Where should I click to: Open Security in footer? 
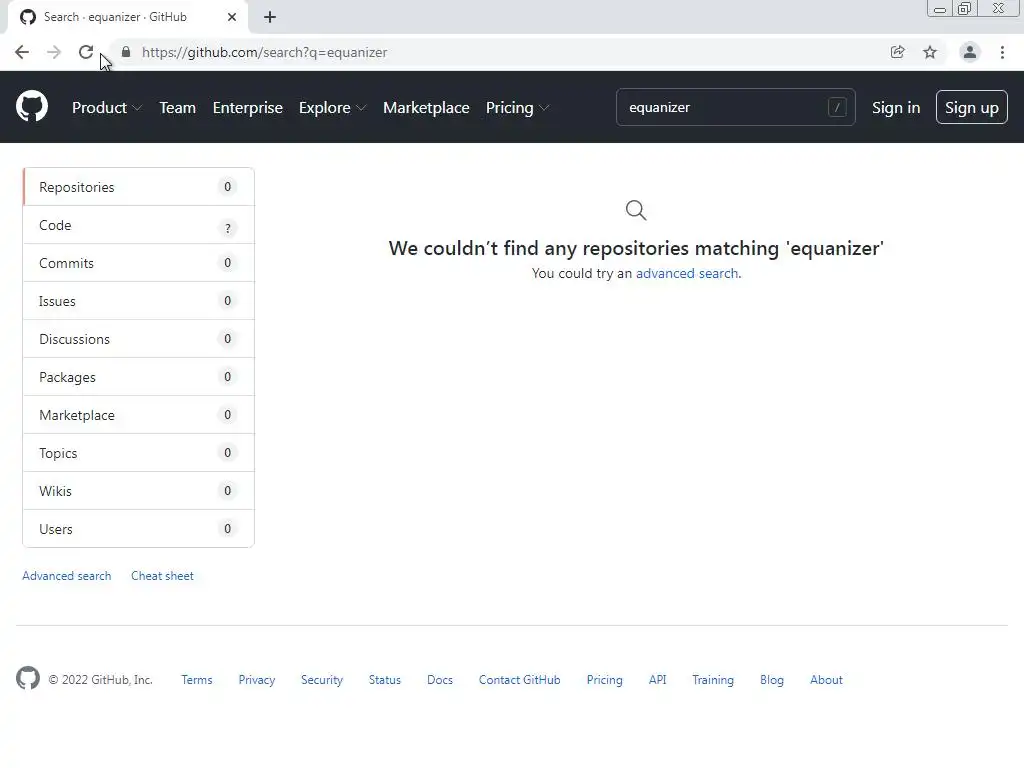(322, 680)
